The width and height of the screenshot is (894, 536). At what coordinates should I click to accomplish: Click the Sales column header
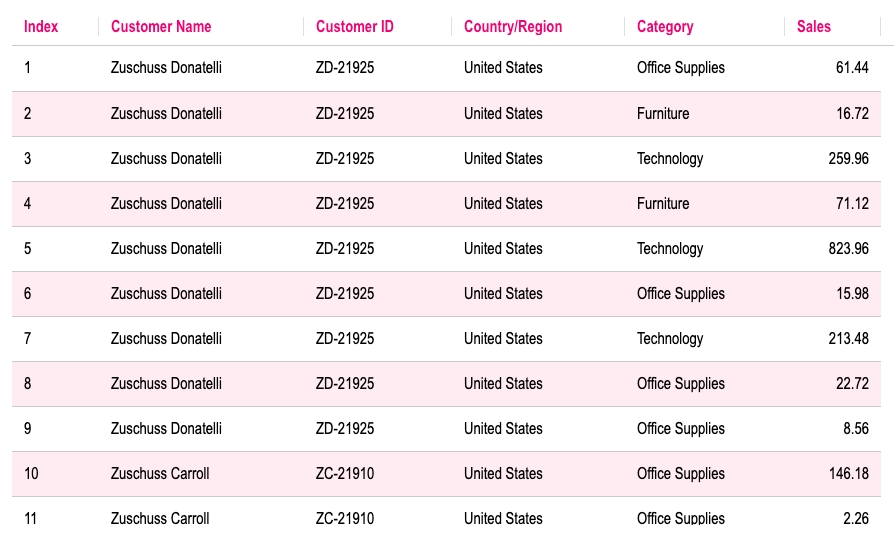pyautogui.click(x=814, y=27)
